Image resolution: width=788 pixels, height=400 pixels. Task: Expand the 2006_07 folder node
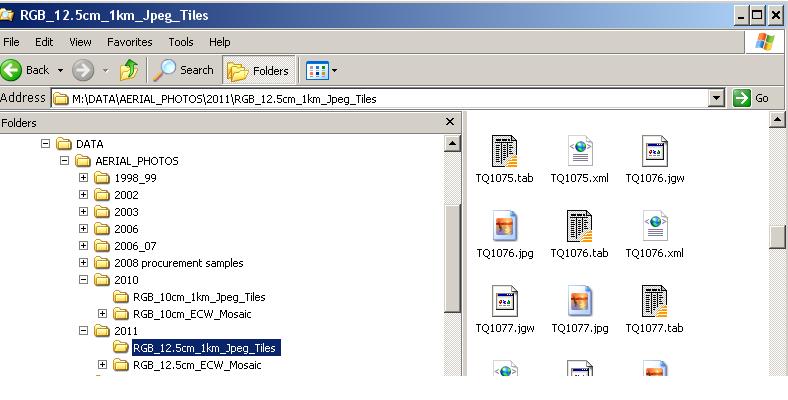click(x=83, y=246)
